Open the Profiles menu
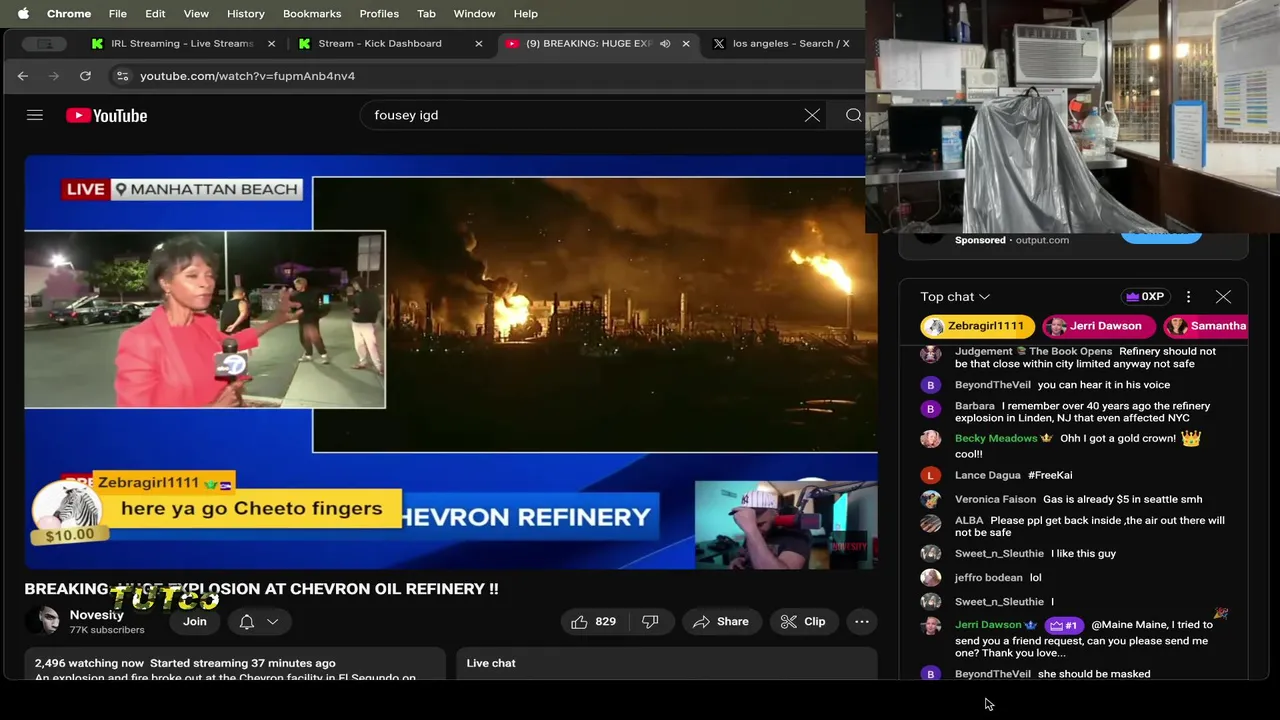 tap(379, 14)
